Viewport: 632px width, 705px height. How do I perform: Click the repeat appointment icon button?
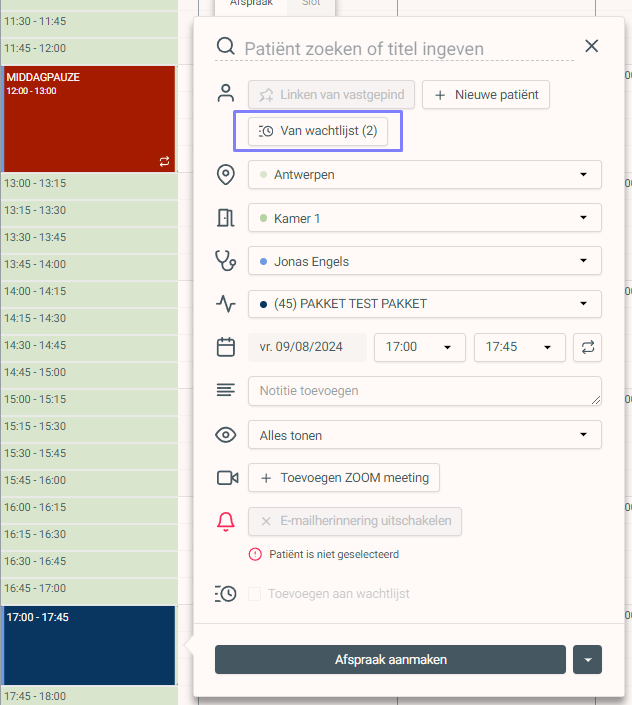588,347
